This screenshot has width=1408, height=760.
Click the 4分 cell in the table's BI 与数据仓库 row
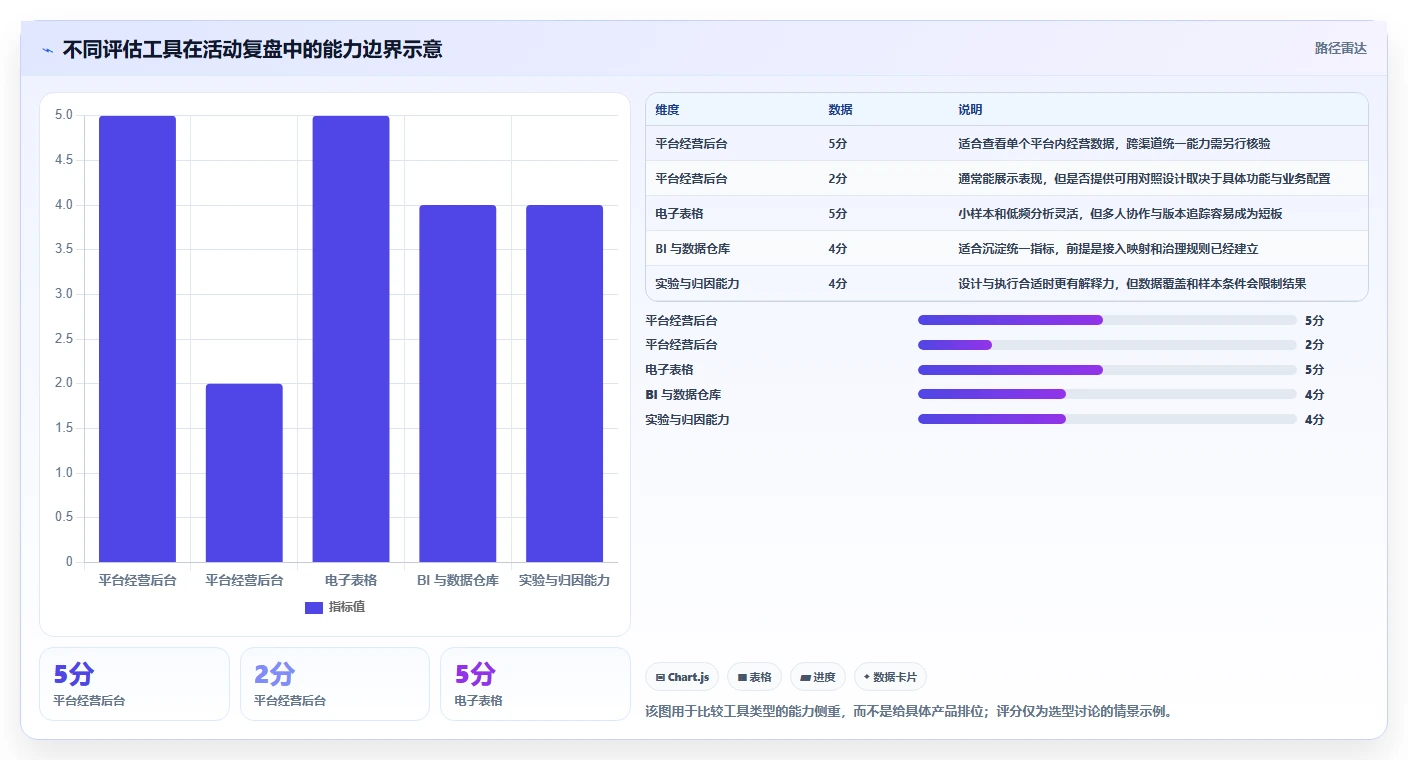point(838,249)
